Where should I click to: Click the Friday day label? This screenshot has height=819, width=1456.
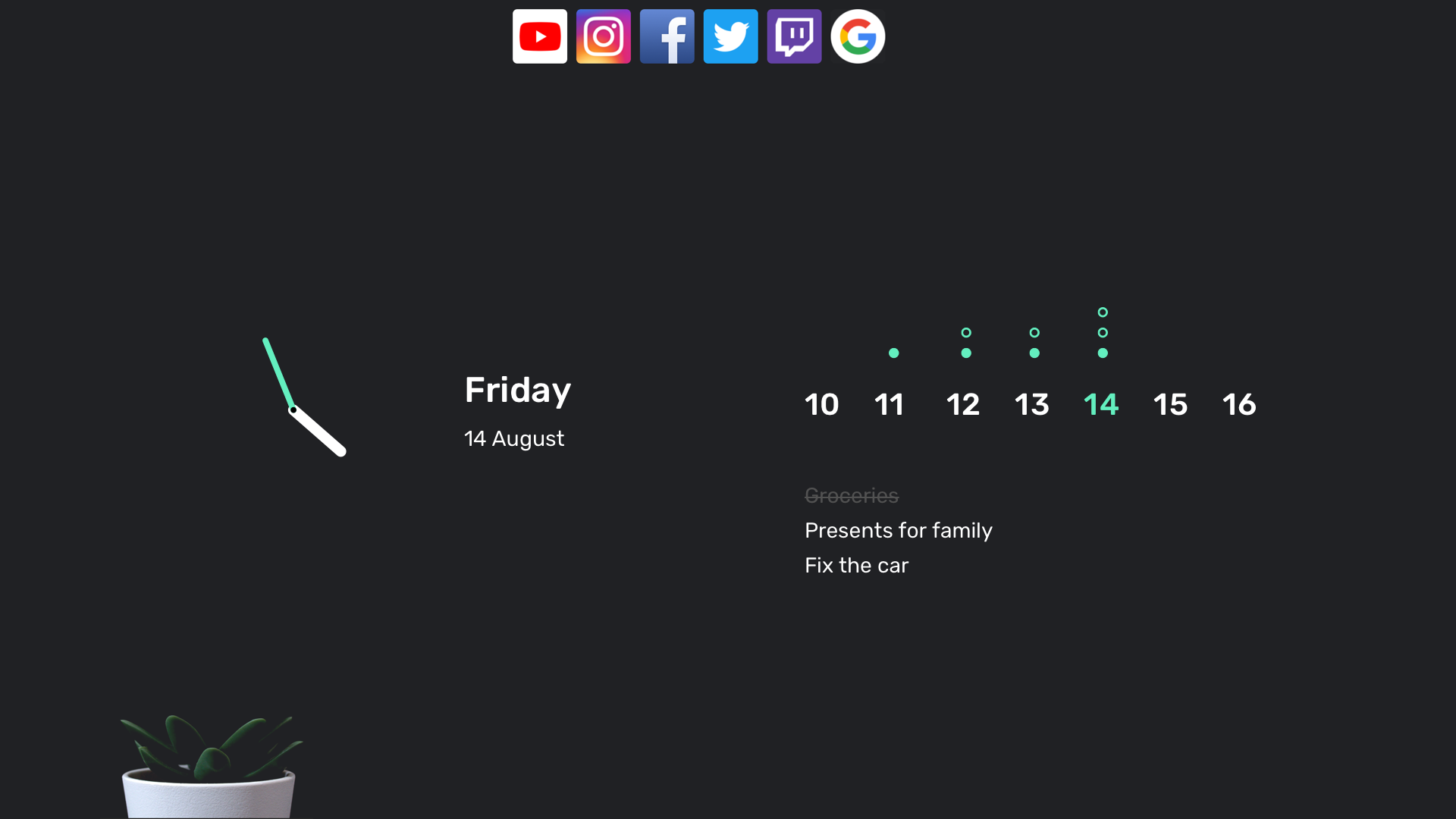pos(518,391)
